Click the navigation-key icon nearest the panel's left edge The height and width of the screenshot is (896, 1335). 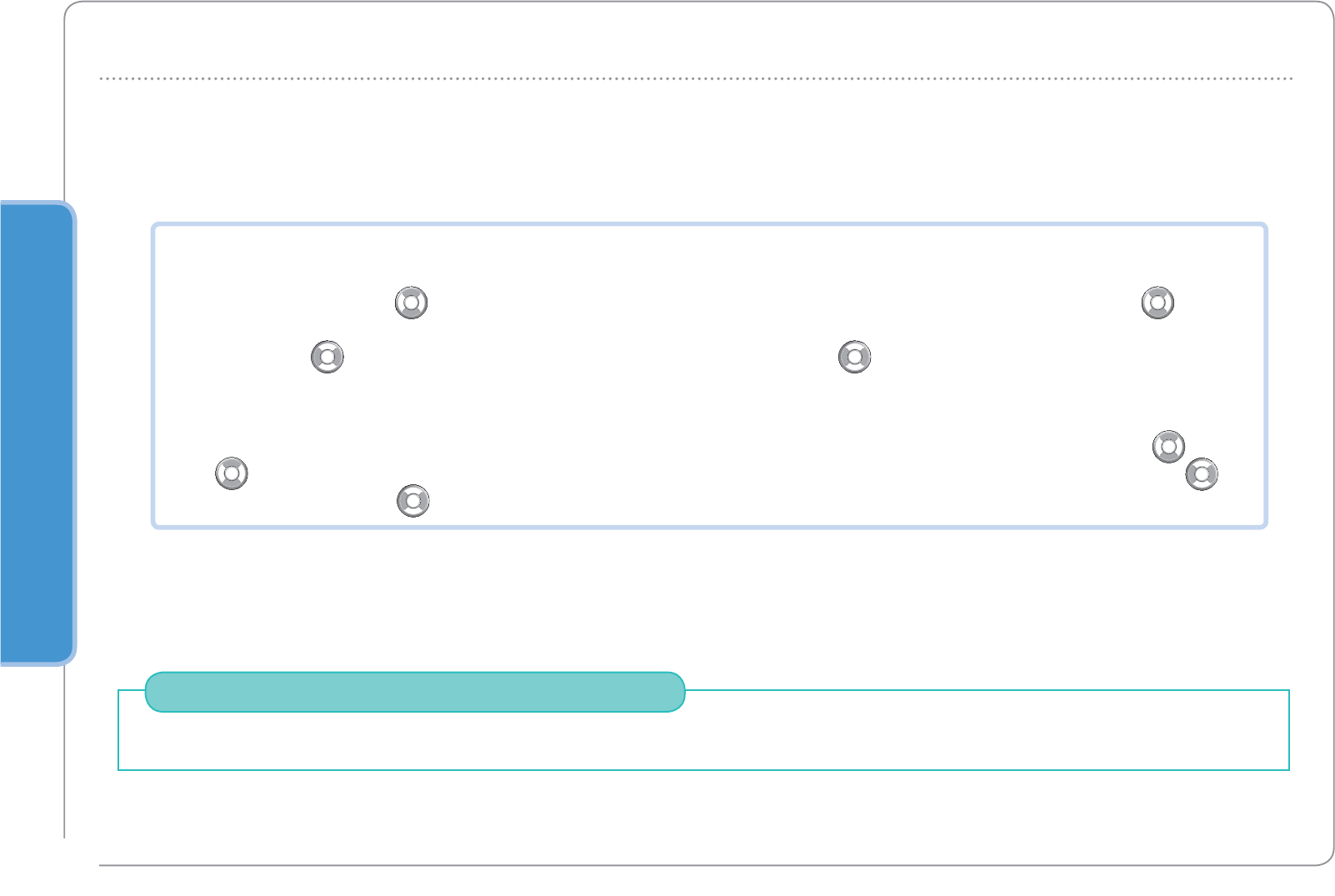232,473
